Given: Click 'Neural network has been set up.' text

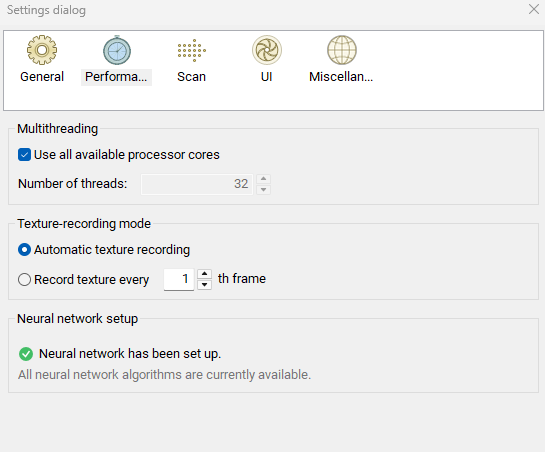Looking at the screenshot, I should tap(130, 354).
